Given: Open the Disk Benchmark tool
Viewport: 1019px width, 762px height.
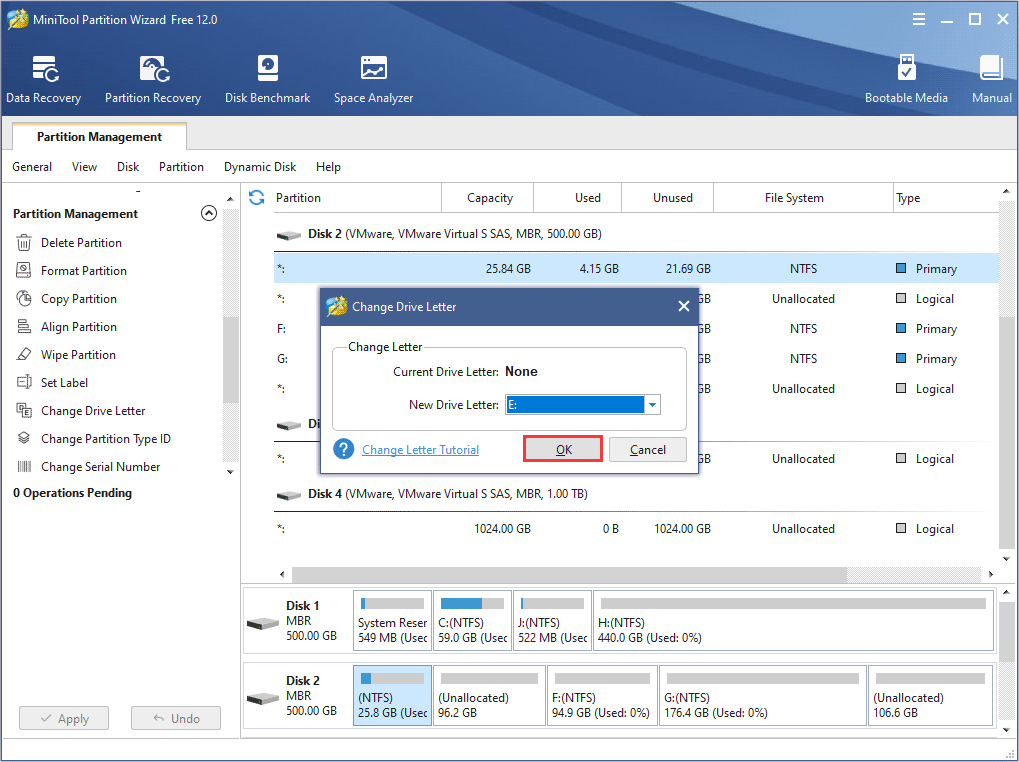Looking at the screenshot, I should [267, 79].
